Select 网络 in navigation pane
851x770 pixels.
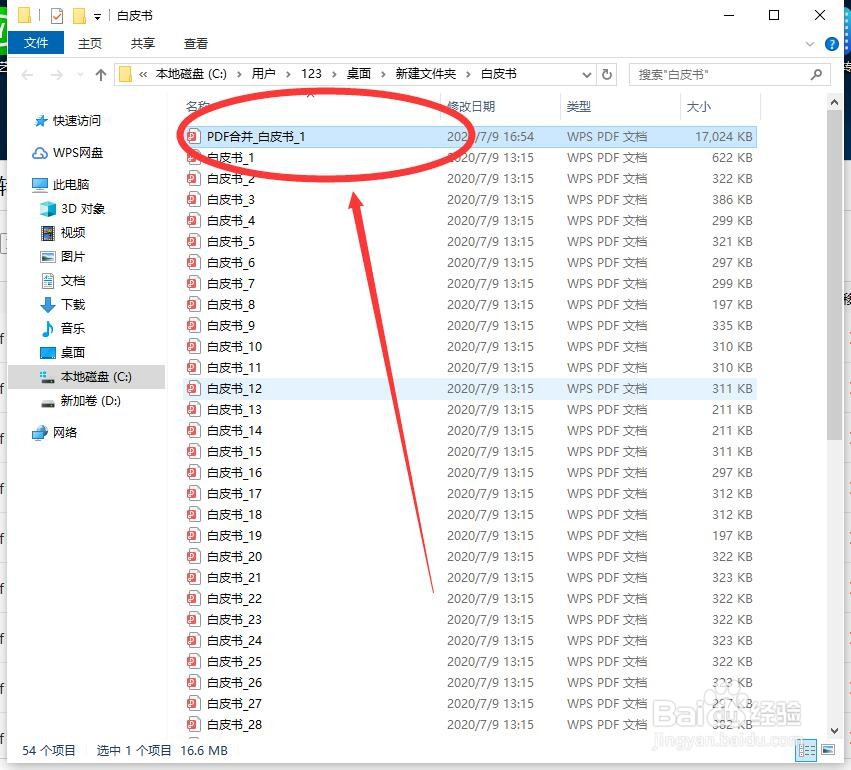pyautogui.click(x=54, y=432)
